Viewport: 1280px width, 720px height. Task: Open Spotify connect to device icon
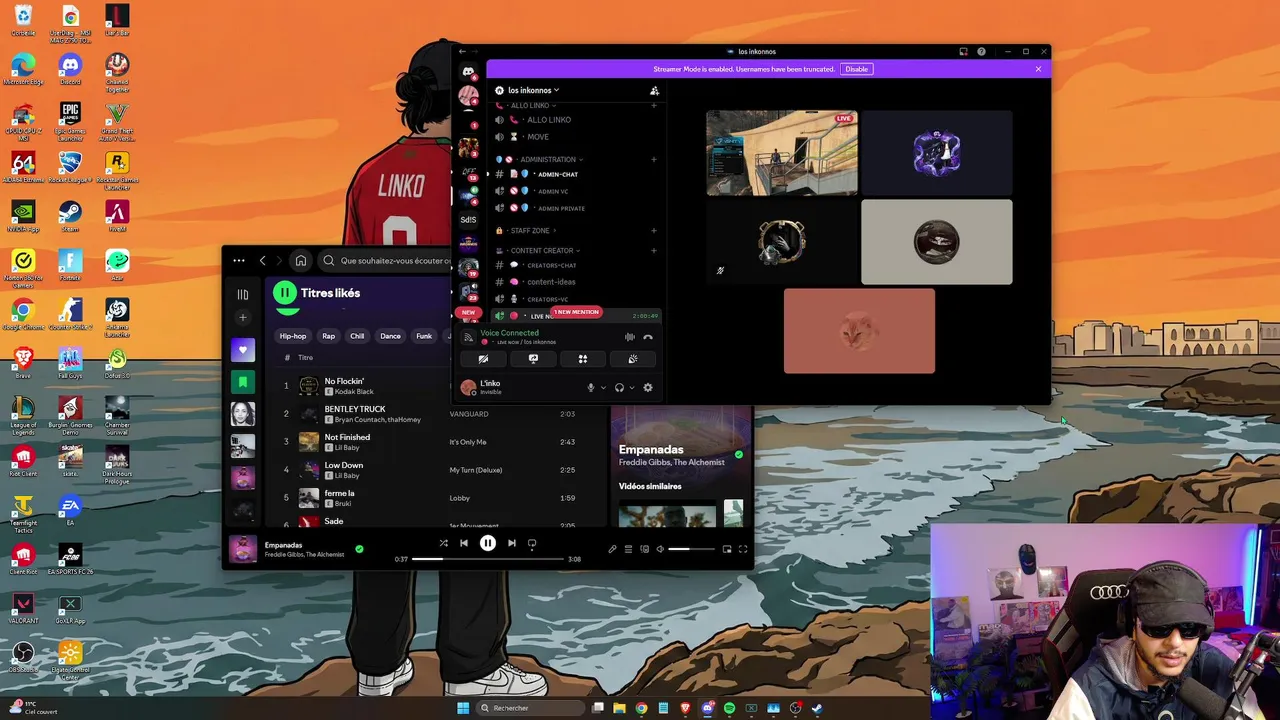[644, 549]
